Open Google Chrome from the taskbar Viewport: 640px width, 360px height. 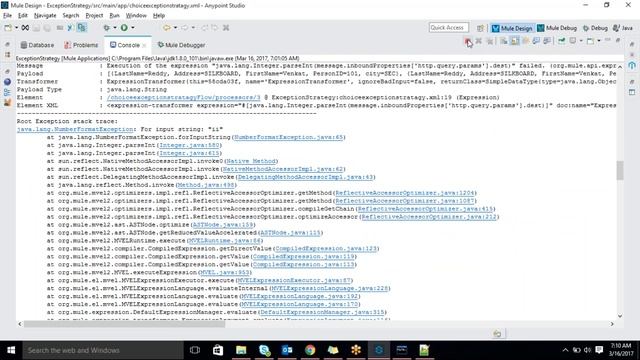(x=310, y=350)
